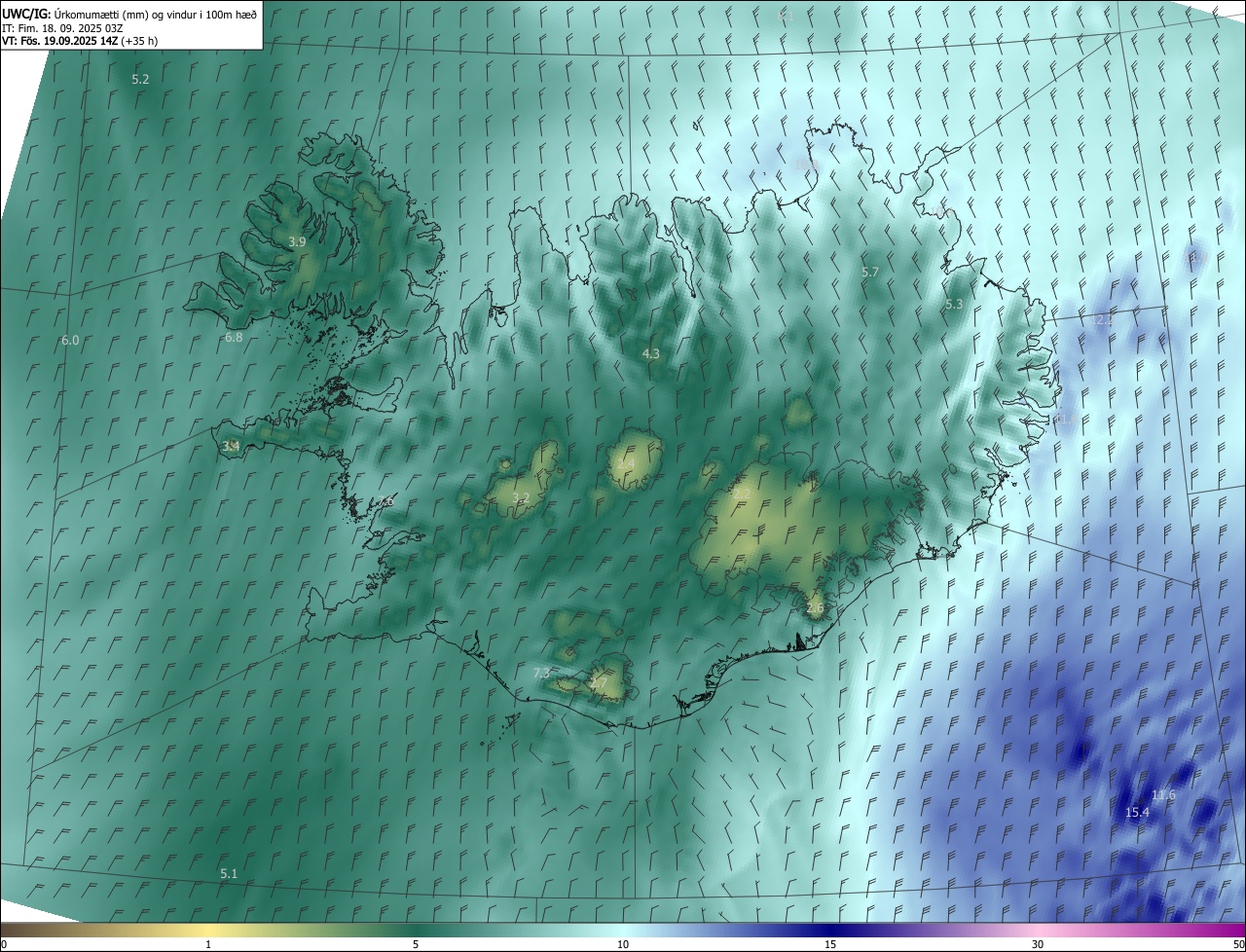The height and width of the screenshot is (952, 1246).
Task: Click the initial time line 'IT: Fim. 18. 09. 2025 03Z'
Action: [x=61, y=28]
